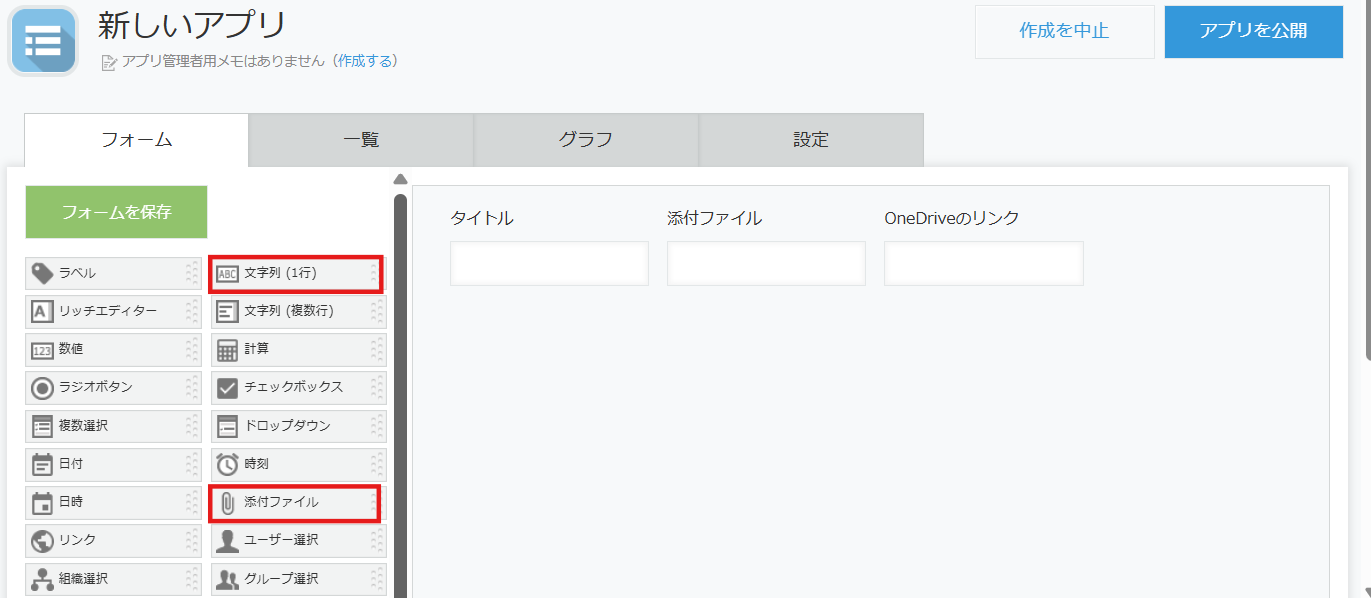Select the Attachment paperclip icon
Screen dimensions: 1371x598
(x=228, y=502)
